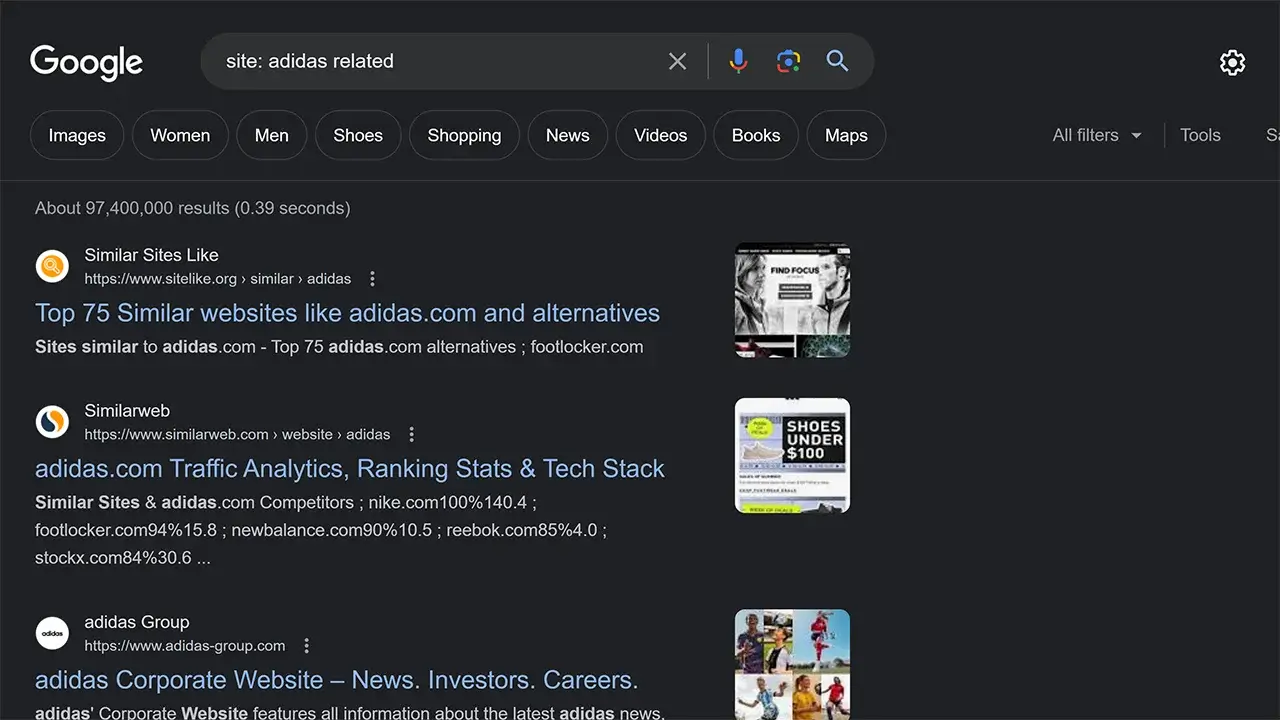The width and height of the screenshot is (1280, 720).
Task: Click the Google logo
Action: [87, 62]
